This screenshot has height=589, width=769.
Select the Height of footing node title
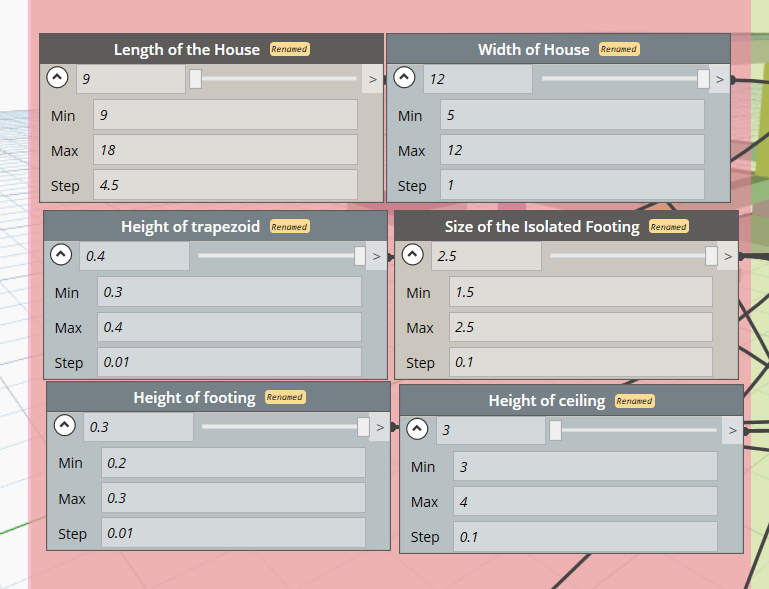[195, 397]
